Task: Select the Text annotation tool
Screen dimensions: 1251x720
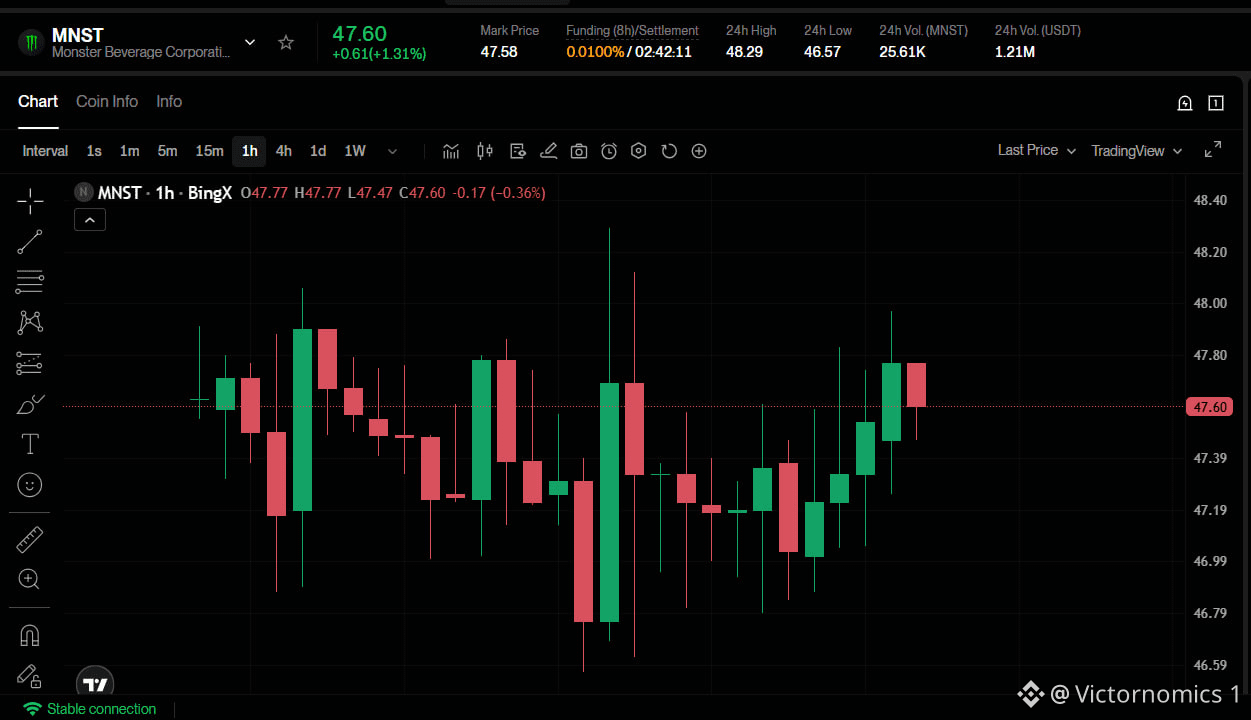Action: click(x=30, y=444)
